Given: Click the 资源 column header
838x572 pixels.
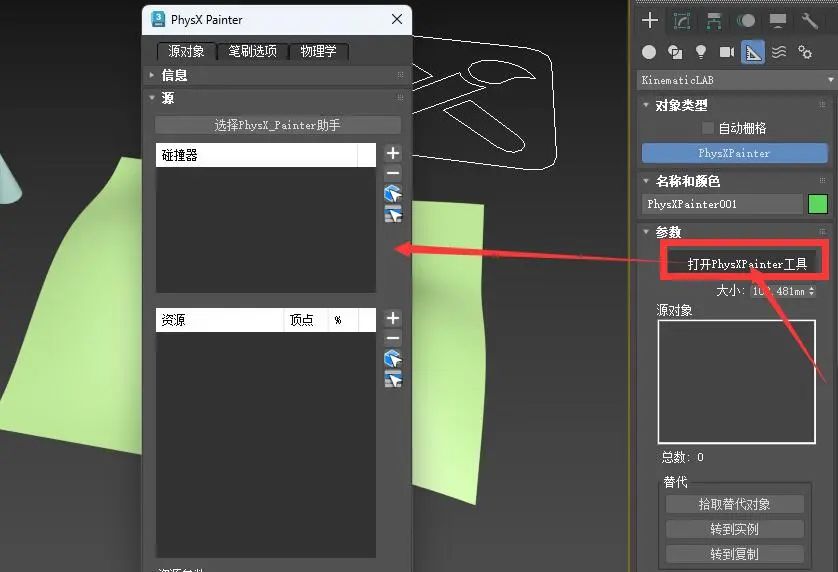Looking at the screenshot, I should pyautogui.click(x=220, y=320).
